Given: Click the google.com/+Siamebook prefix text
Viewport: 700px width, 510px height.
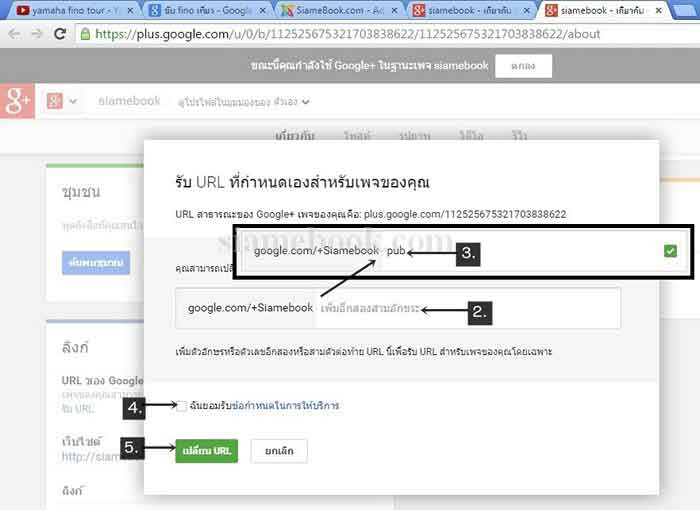Looking at the screenshot, I should [x=250, y=308].
